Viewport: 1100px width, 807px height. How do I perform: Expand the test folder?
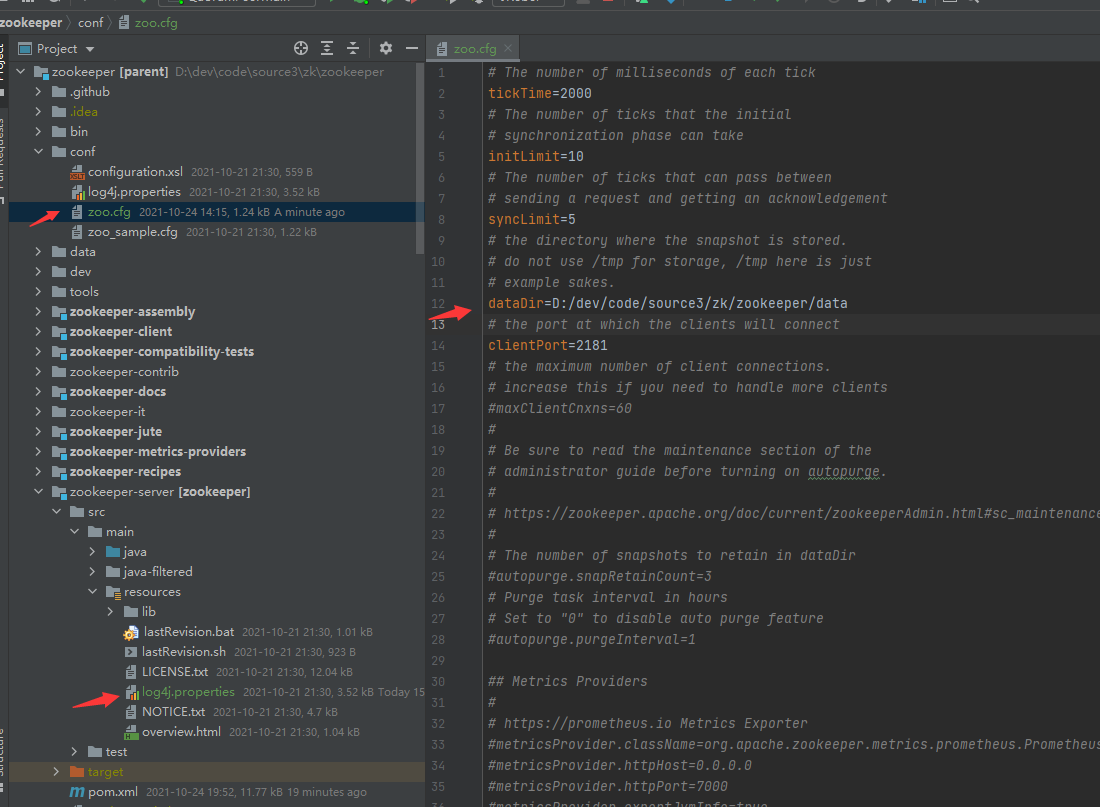point(74,752)
